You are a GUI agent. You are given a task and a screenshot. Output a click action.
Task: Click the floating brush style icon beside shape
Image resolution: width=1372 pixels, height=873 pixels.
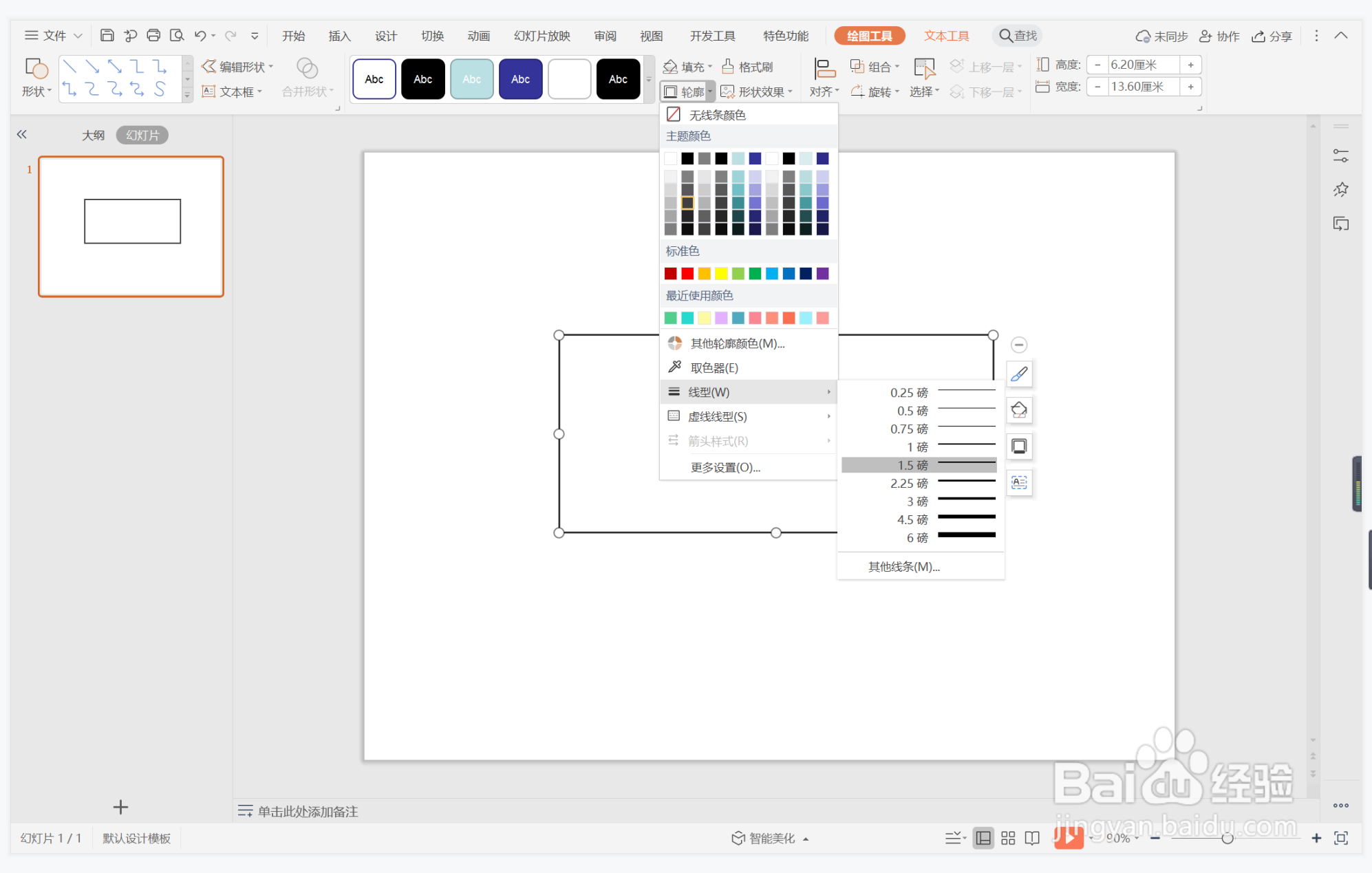pos(1019,374)
